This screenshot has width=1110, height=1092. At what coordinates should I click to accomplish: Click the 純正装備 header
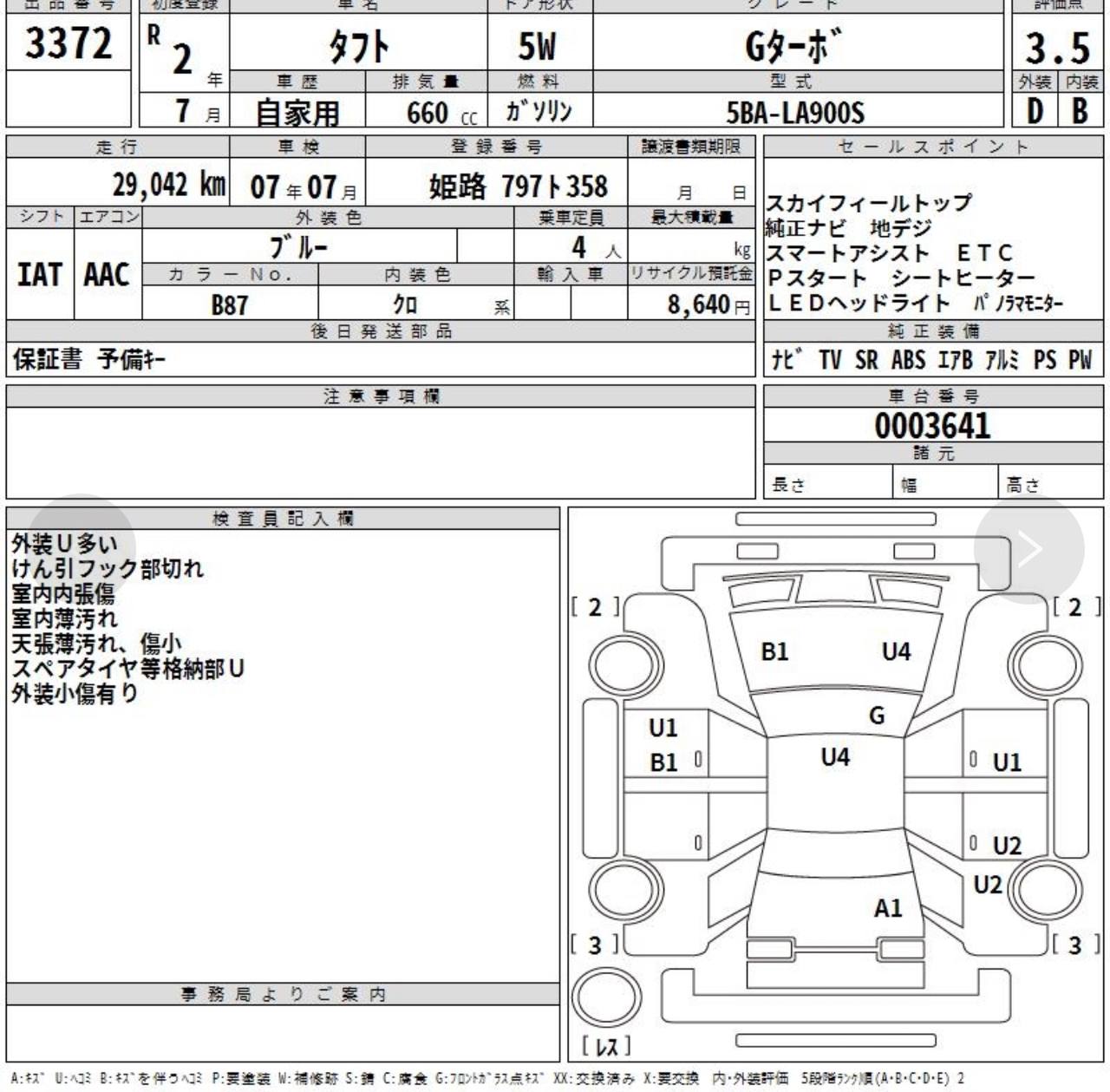pyautogui.click(x=933, y=330)
